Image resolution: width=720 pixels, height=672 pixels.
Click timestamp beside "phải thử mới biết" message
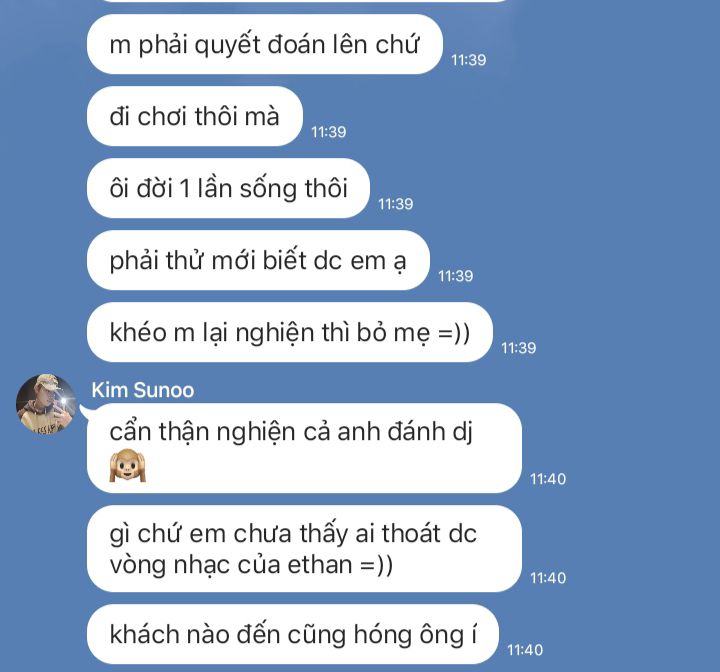[456, 276]
